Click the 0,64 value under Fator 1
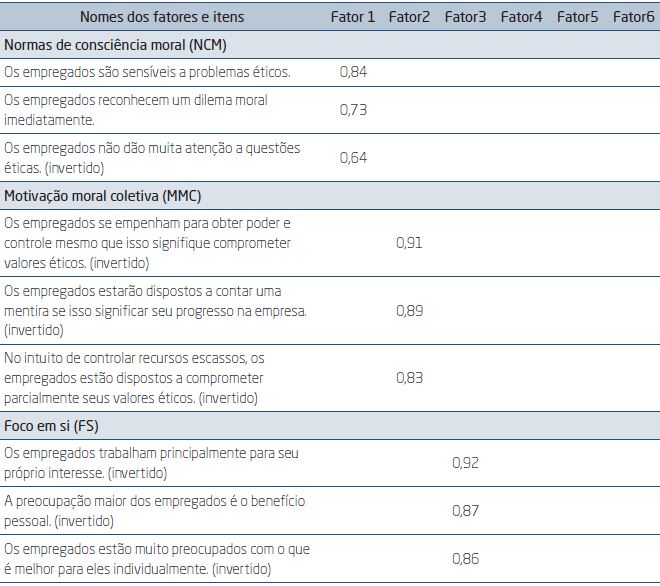Viewport: 660px width, 586px height. pos(354,157)
